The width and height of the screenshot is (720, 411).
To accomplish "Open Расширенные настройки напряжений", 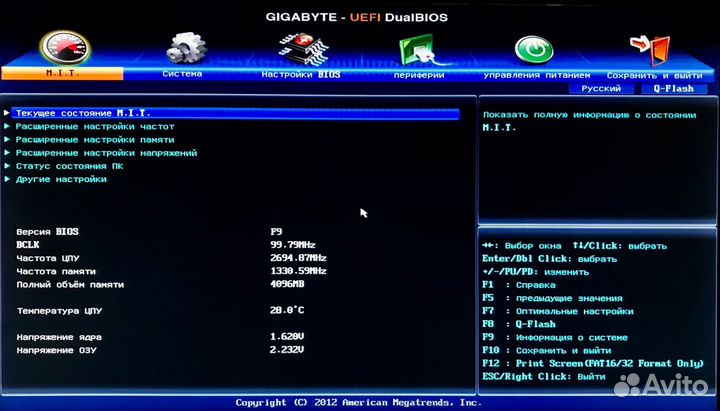I will pyautogui.click(x=107, y=153).
